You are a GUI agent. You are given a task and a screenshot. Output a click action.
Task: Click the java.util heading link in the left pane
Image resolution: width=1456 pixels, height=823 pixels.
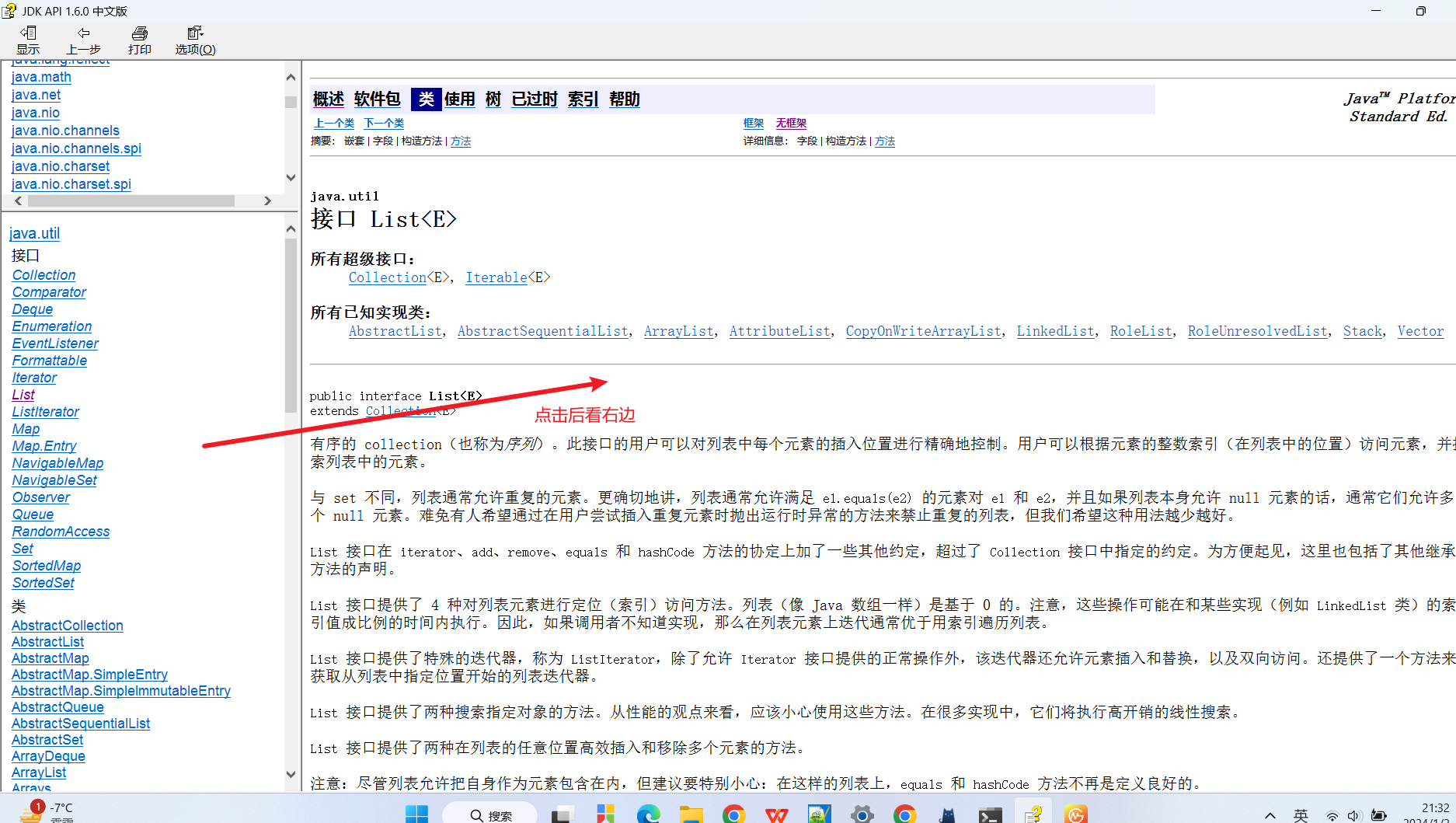(34, 233)
